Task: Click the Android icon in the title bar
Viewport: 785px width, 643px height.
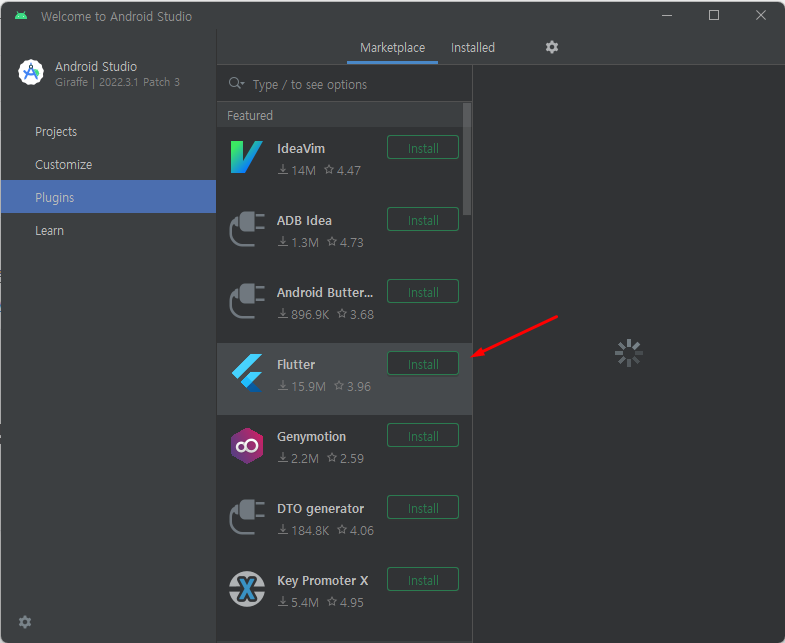Action: tap(21, 16)
